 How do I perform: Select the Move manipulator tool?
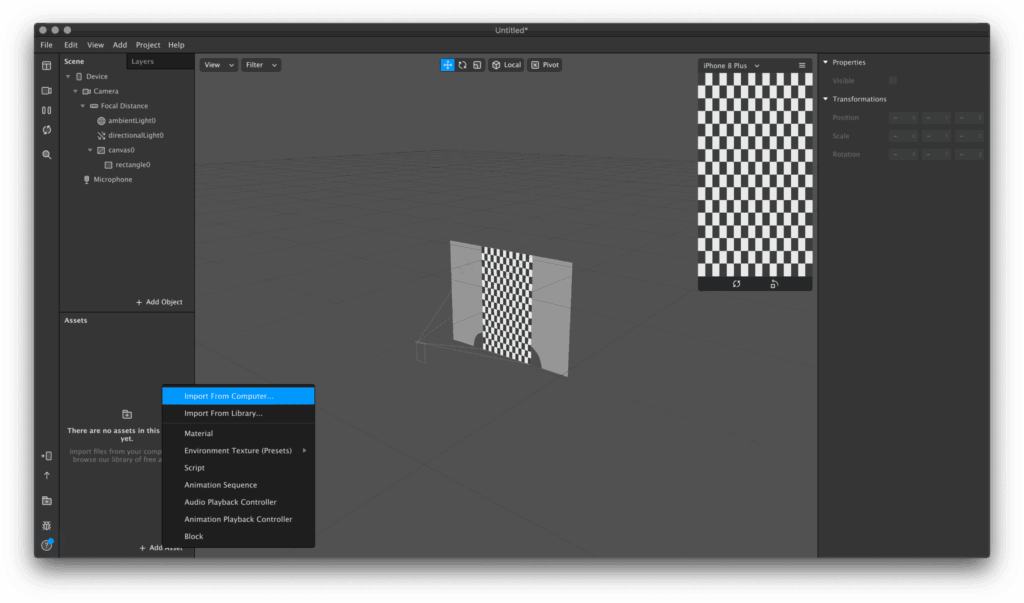[x=447, y=65]
